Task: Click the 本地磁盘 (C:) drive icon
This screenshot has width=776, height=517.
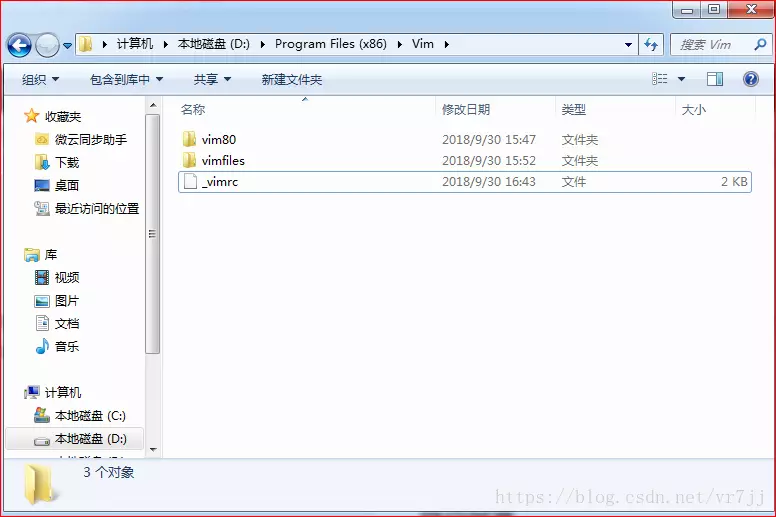Action: (42, 415)
